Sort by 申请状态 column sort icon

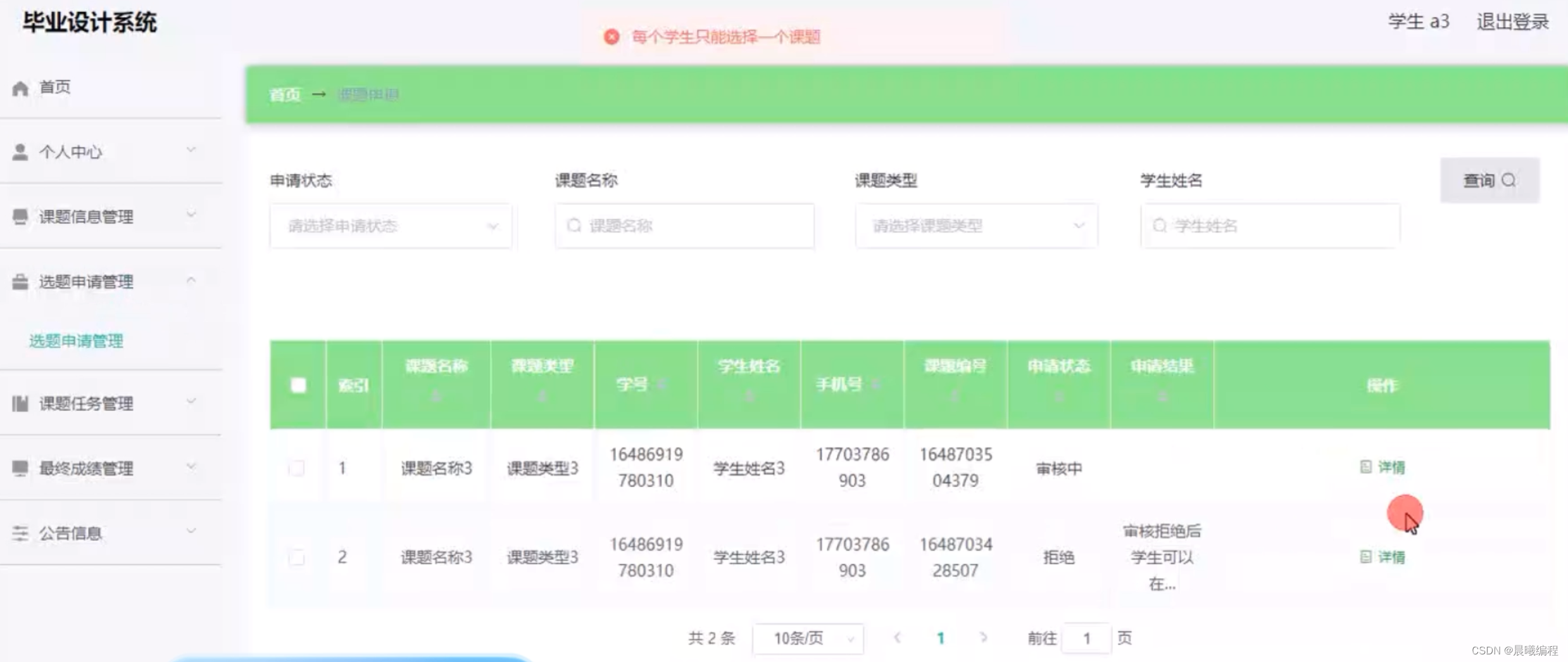coord(1059,397)
